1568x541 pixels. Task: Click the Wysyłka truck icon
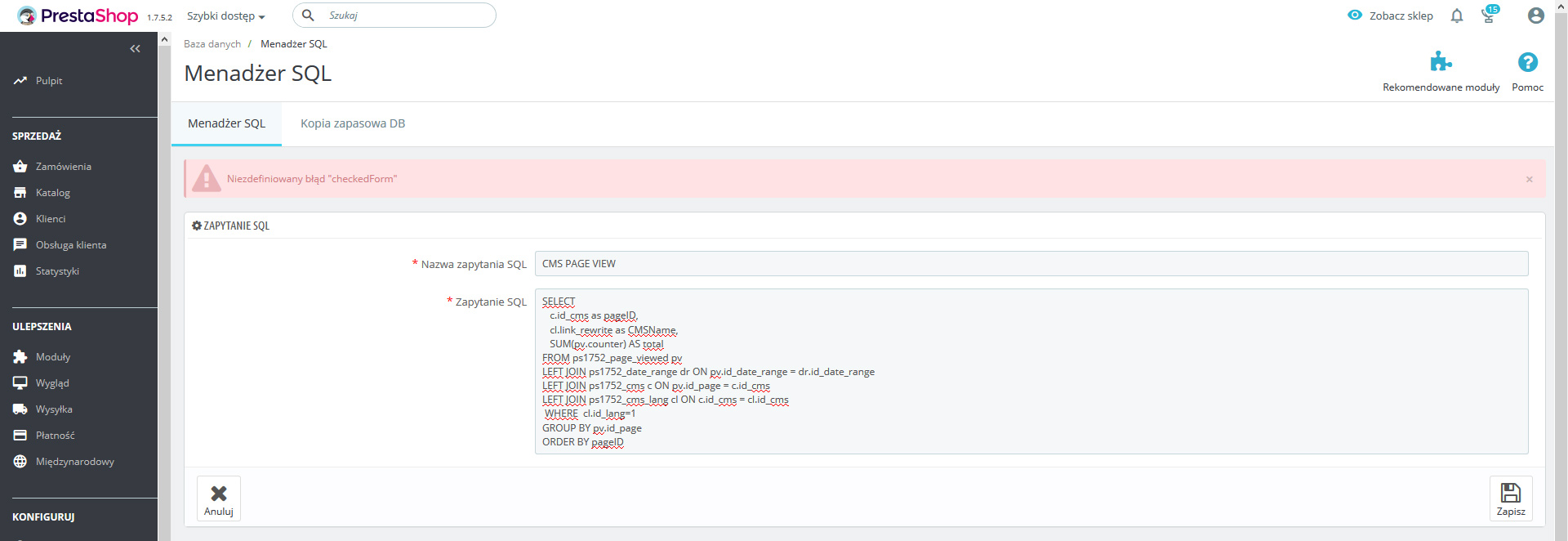click(x=20, y=409)
